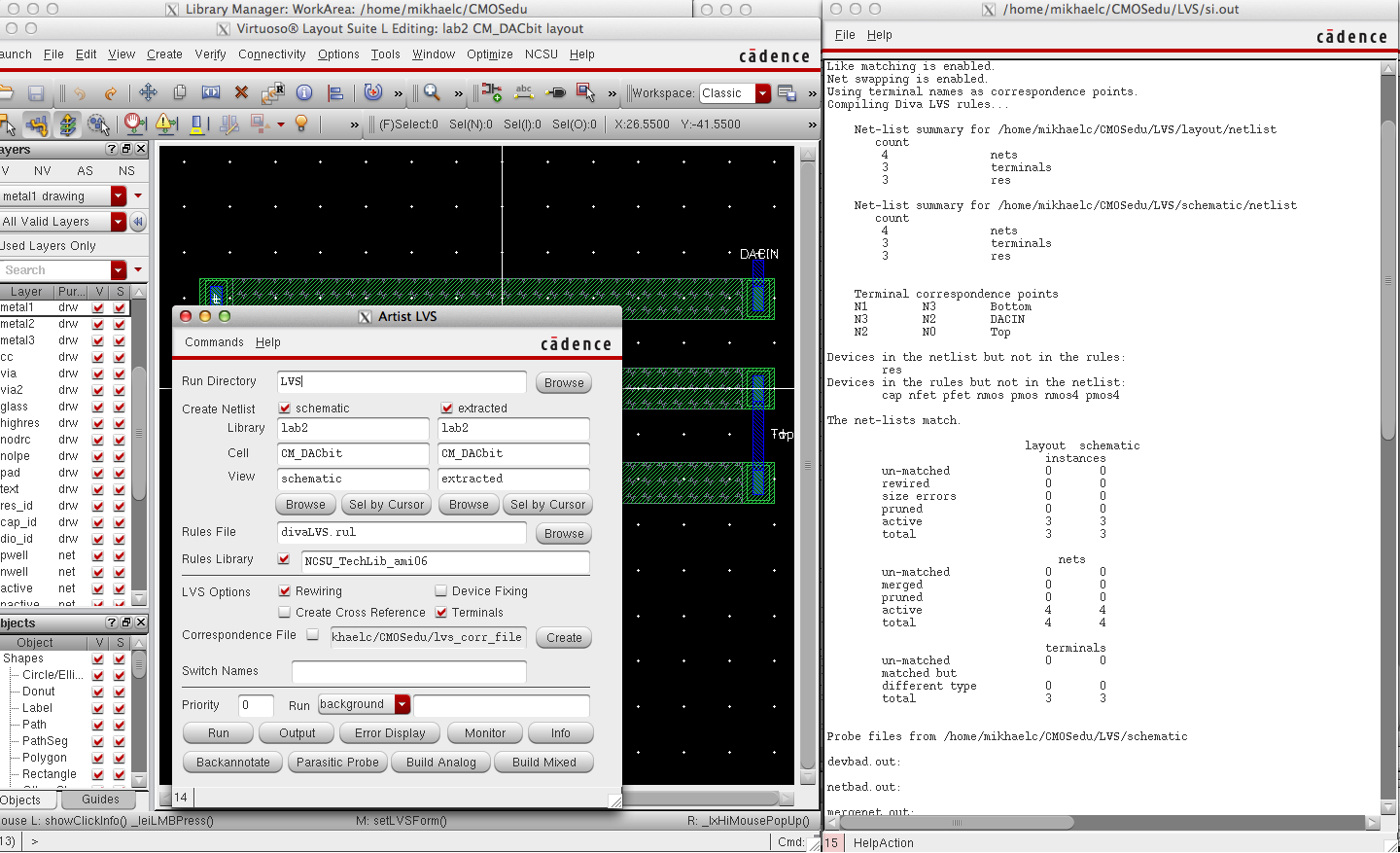The width and height of the screenshot is (1400, 853).
Task: Click the red X Delete icon
Action: pos(241,92)
